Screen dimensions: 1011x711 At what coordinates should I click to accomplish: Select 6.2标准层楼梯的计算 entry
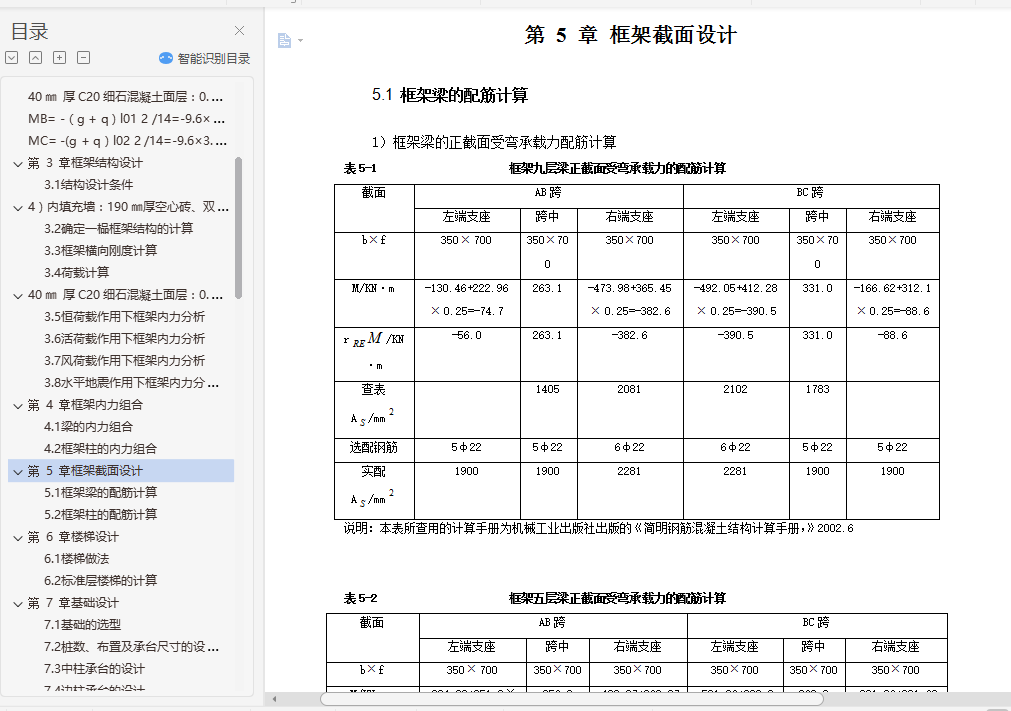[x=101, y=581]
